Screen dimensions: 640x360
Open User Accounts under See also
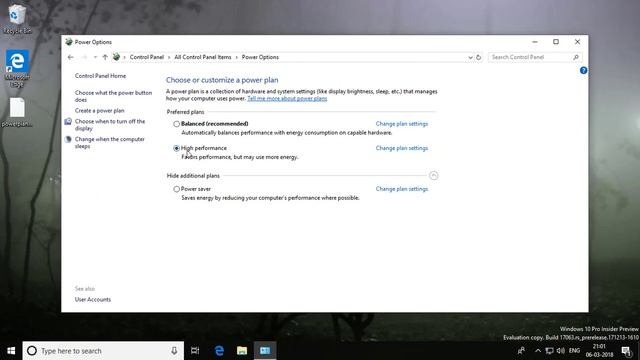click(93, 300)
